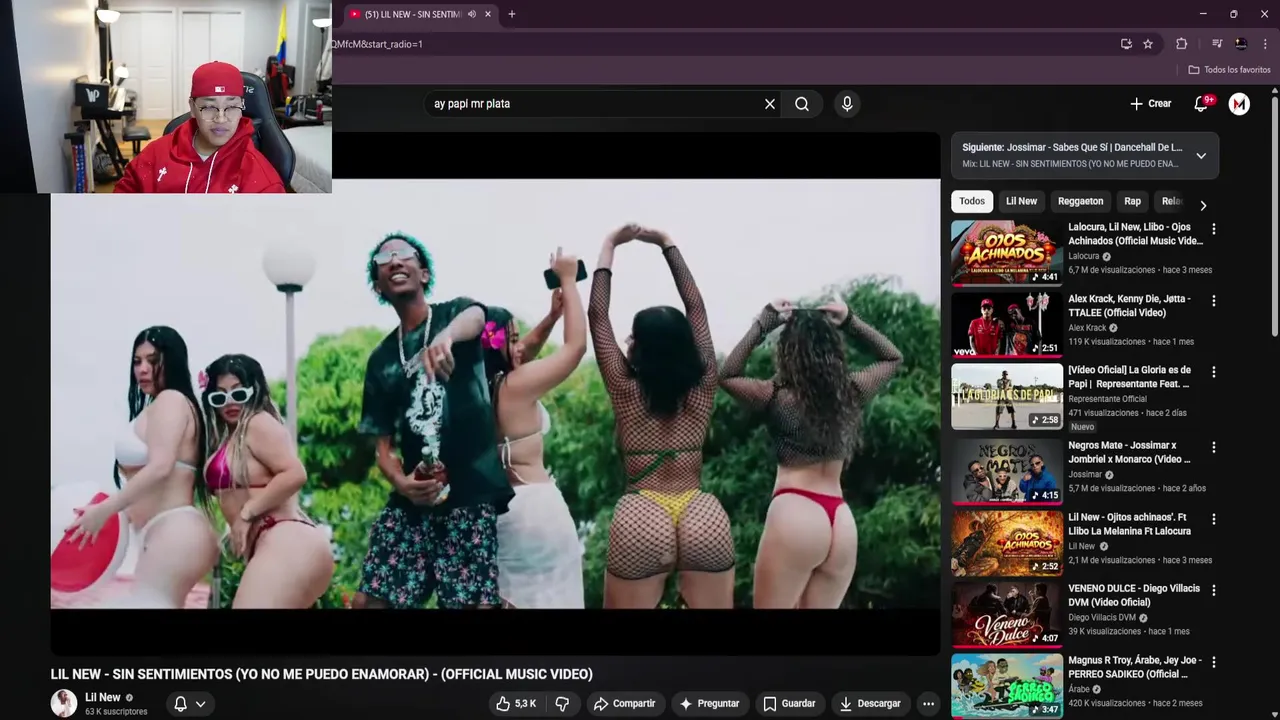Expand the Siguiente mix playlist panel
This screenshot has height=720, width=1280.
(1201, 155)
